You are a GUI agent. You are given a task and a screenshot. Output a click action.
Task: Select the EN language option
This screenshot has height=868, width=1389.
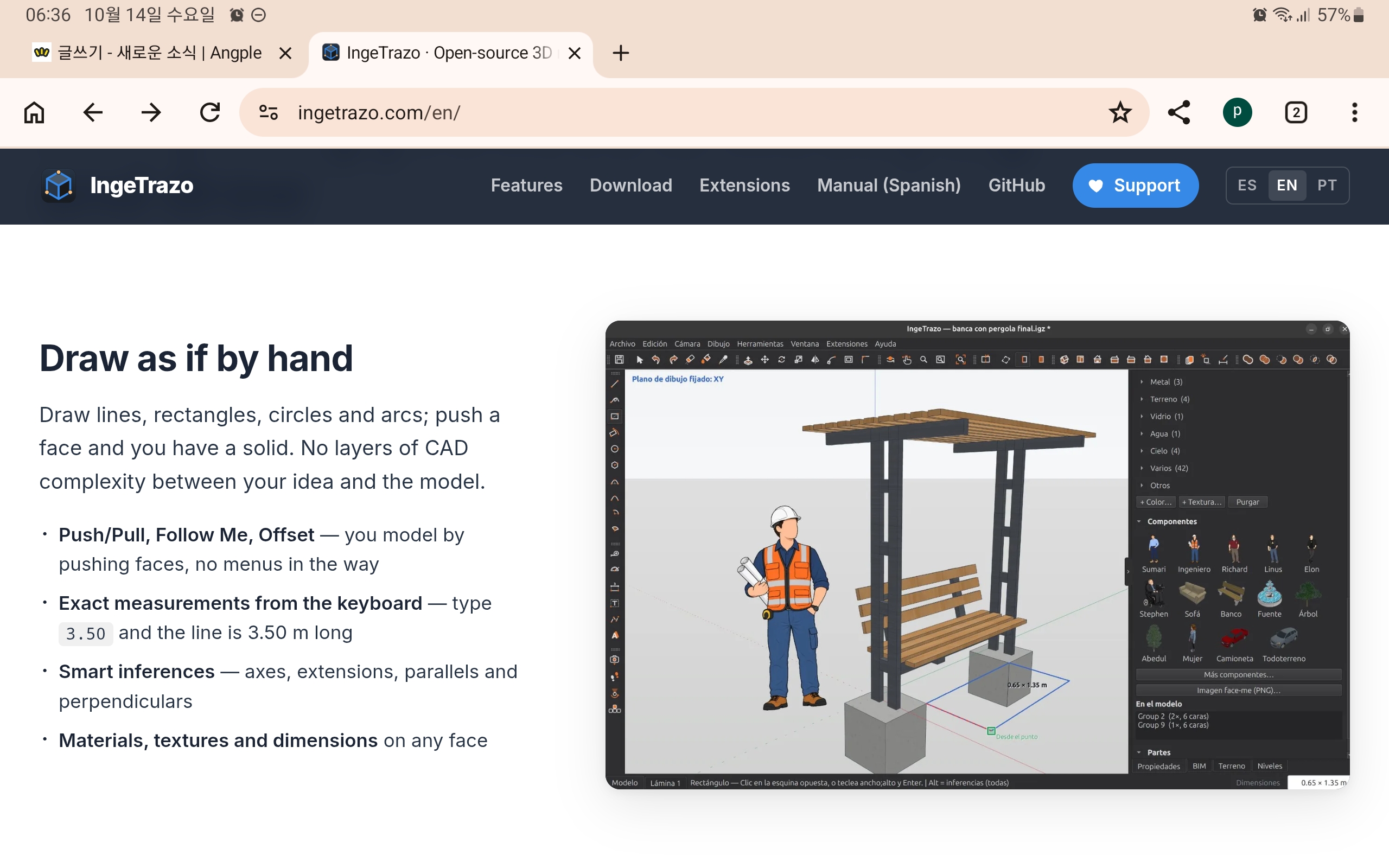[1287, 186]
